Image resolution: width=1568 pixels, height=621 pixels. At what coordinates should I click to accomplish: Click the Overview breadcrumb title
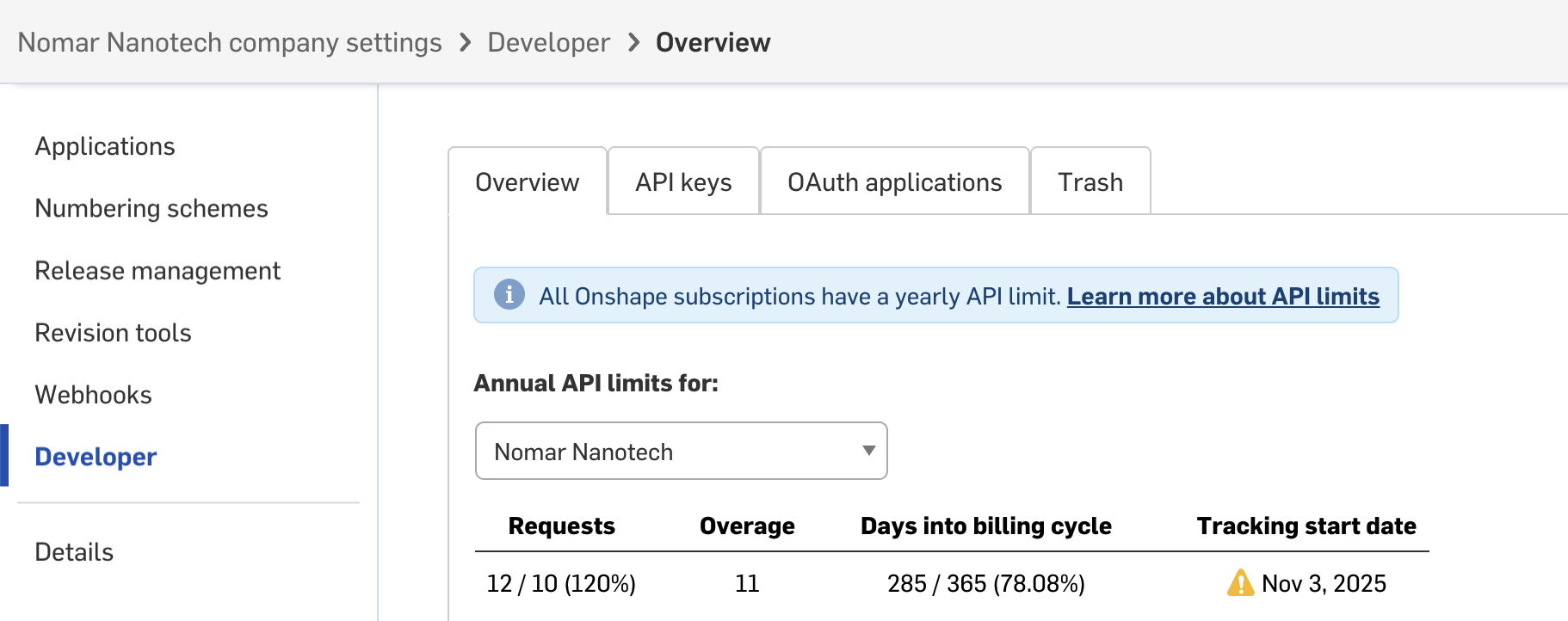(713, 42)
